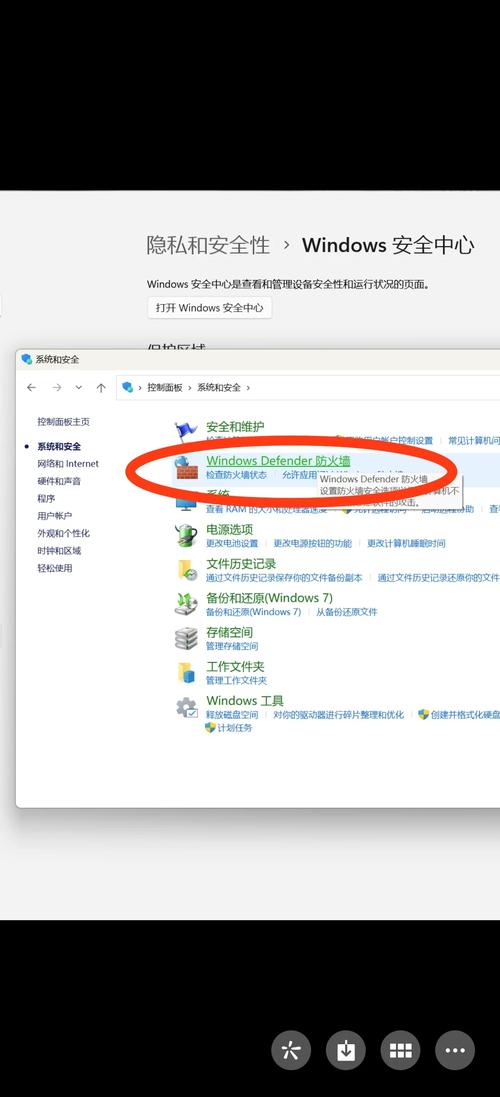Click the 更改电池设置 link
Viewport: 500px width, 1097px height.
tap(232, 544)
